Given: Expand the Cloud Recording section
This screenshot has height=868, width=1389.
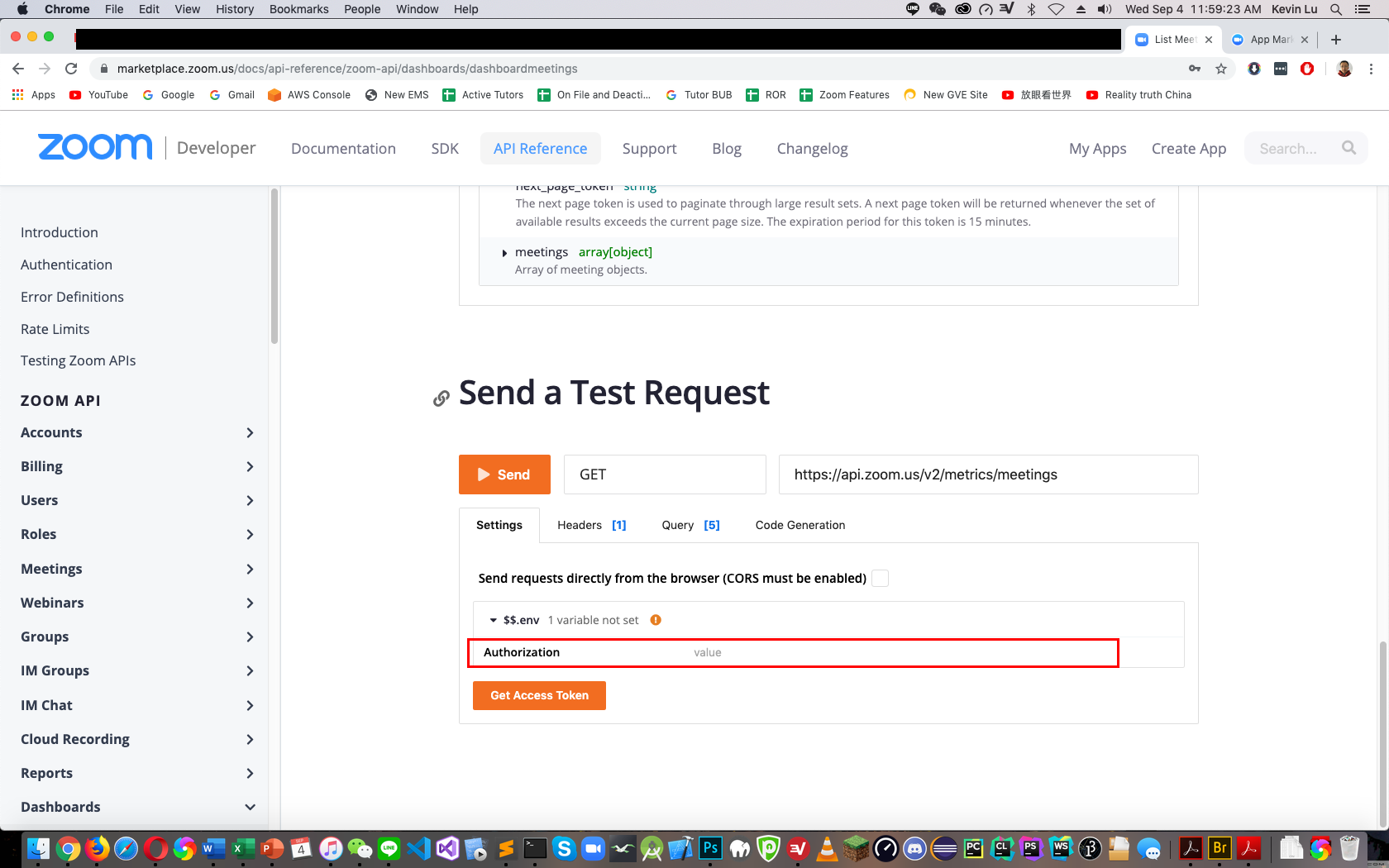Looking at the screenshot, I should (x=250, y=740).
